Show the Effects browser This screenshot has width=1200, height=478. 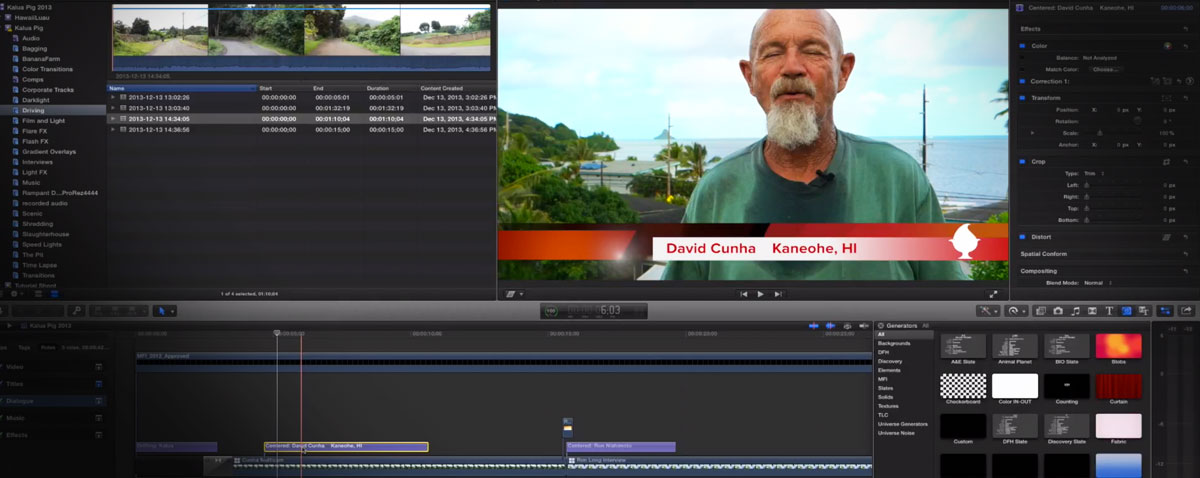coord(1041,311)
